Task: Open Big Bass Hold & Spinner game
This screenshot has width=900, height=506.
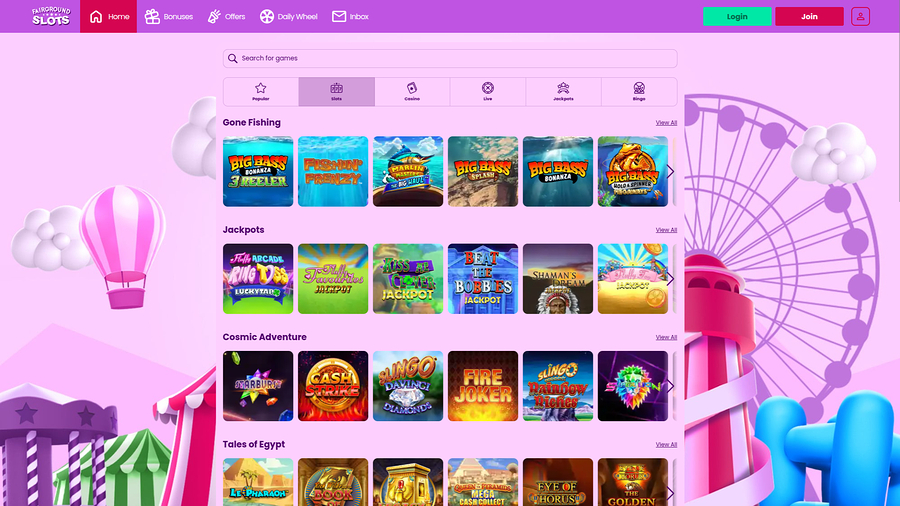Action: click(x=633, y=172)
